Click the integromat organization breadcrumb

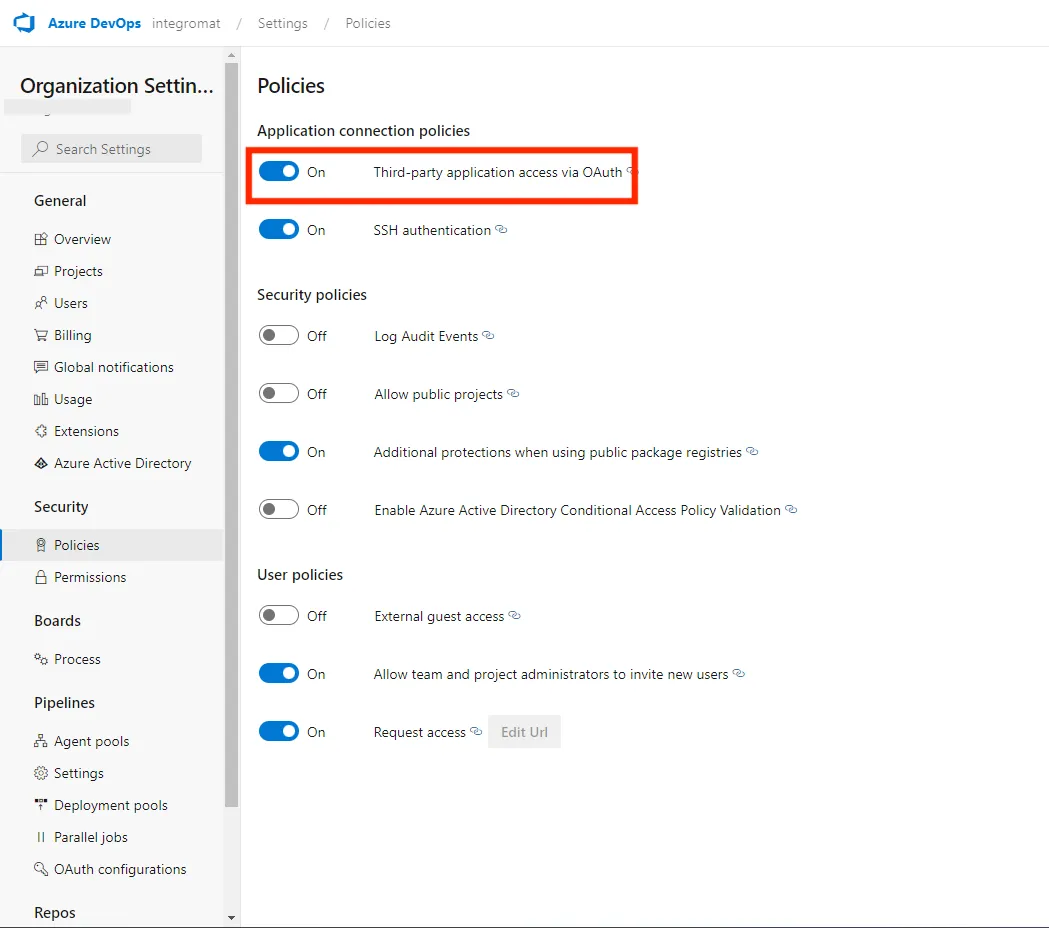coord(186,23)
